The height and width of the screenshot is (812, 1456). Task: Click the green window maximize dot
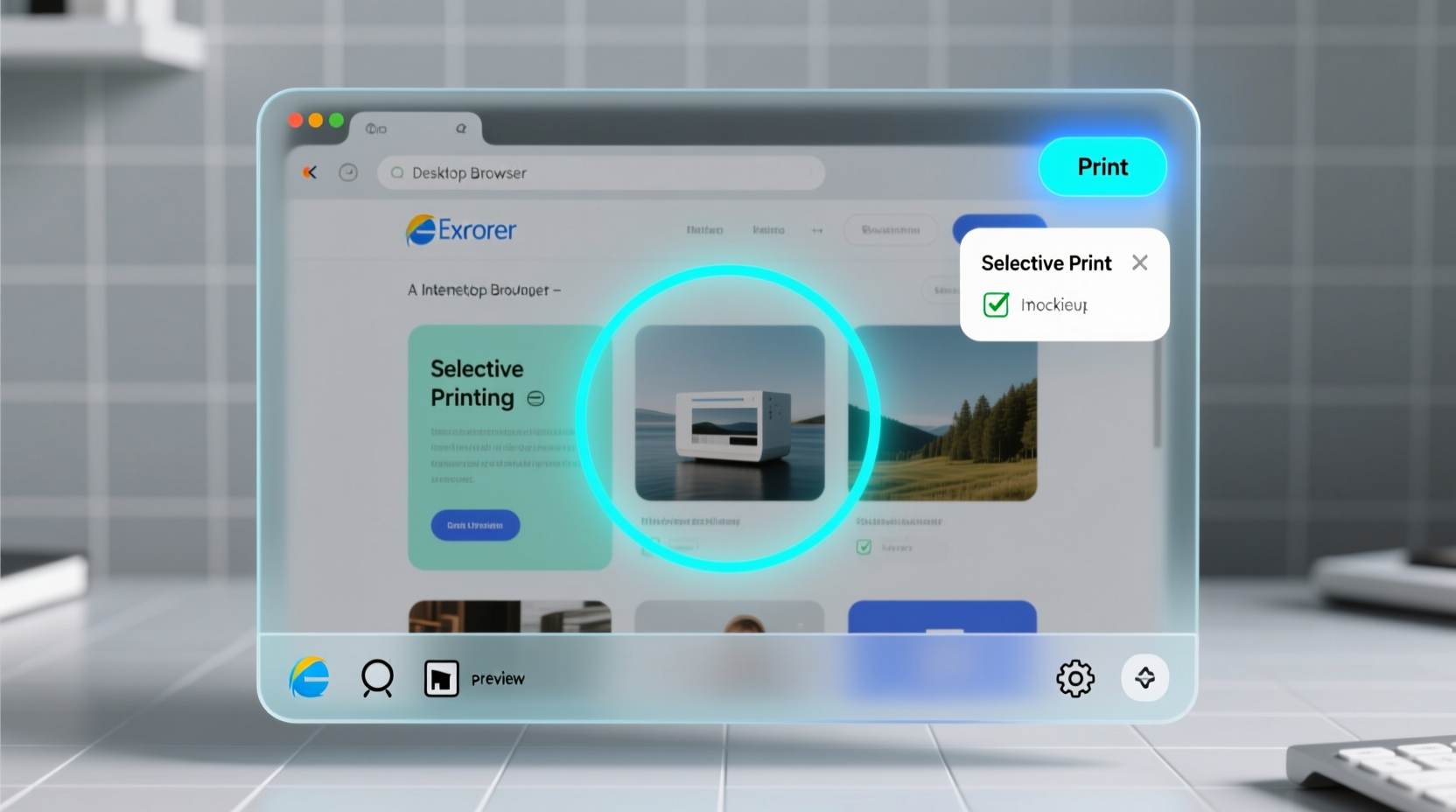pyautogui.click(x=336, y=120)
